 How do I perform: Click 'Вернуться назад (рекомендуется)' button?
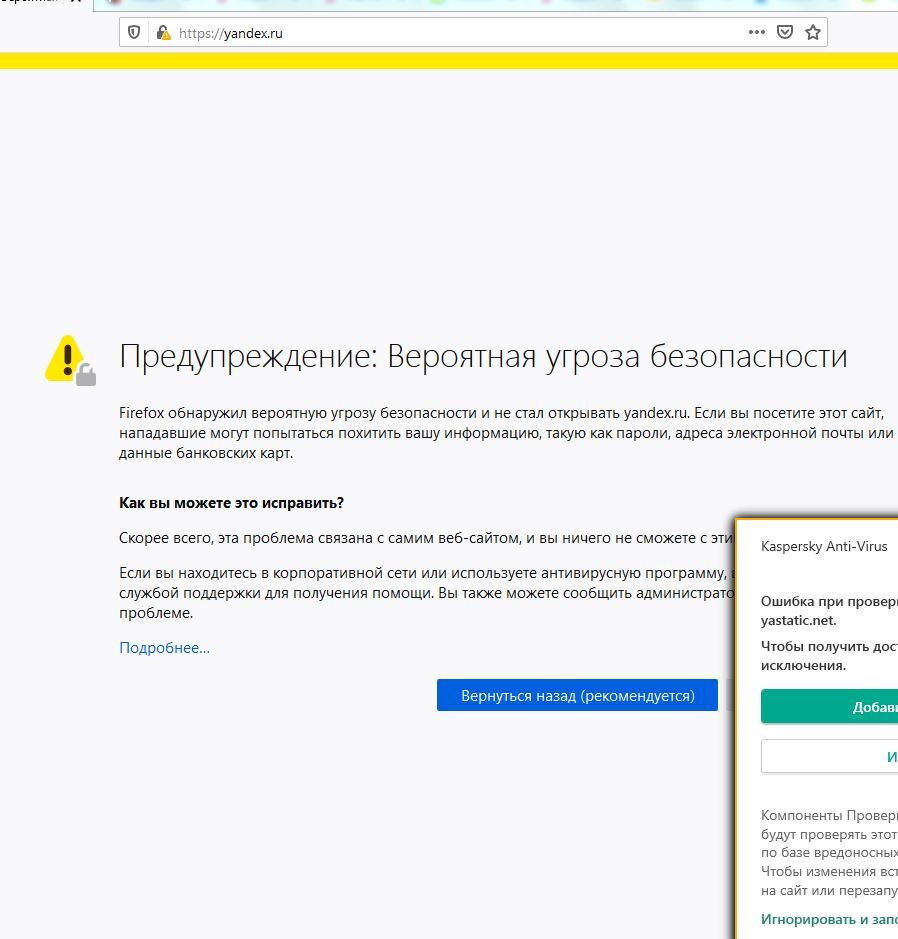tap(577, 695)
